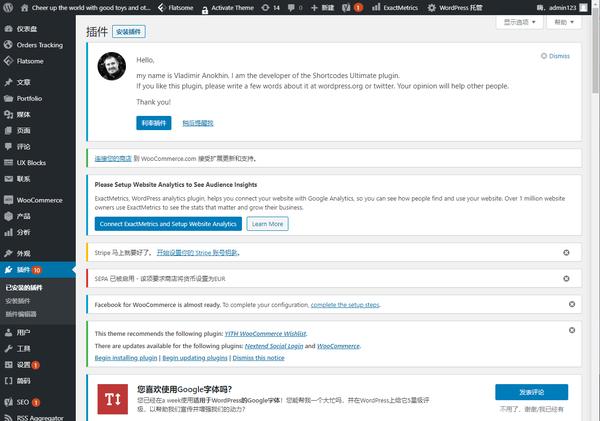Click Dismiss this notice link
The height and width of the screenshot is (421, 600).
258,358
